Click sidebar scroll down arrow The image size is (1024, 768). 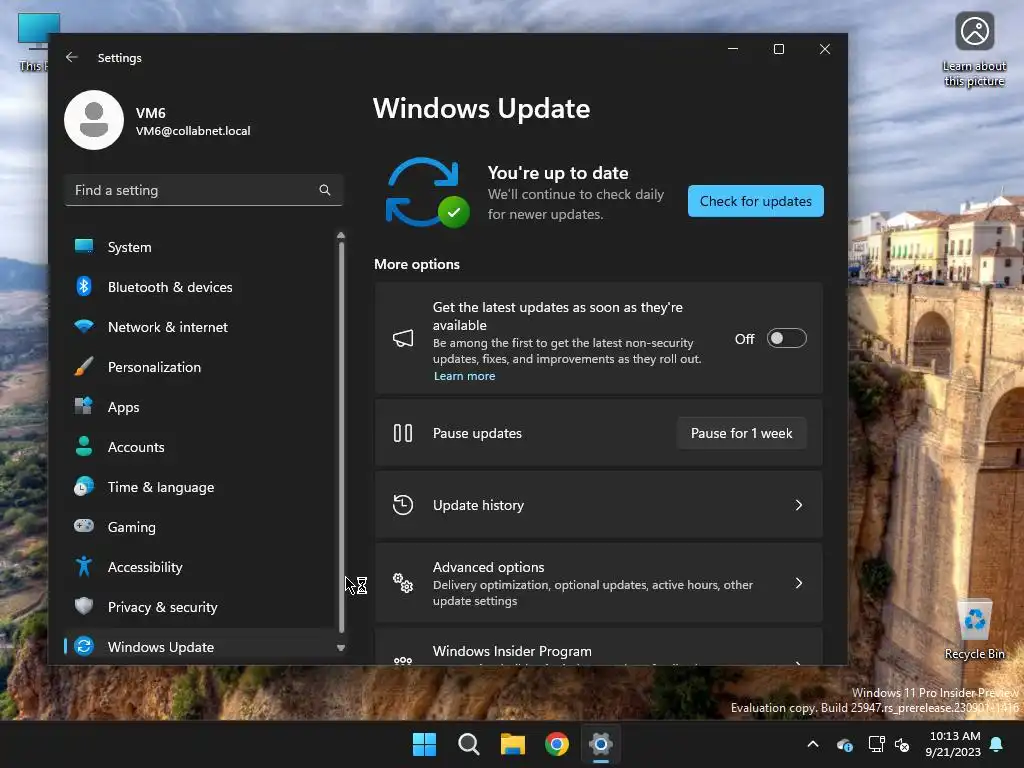[340, 648]
